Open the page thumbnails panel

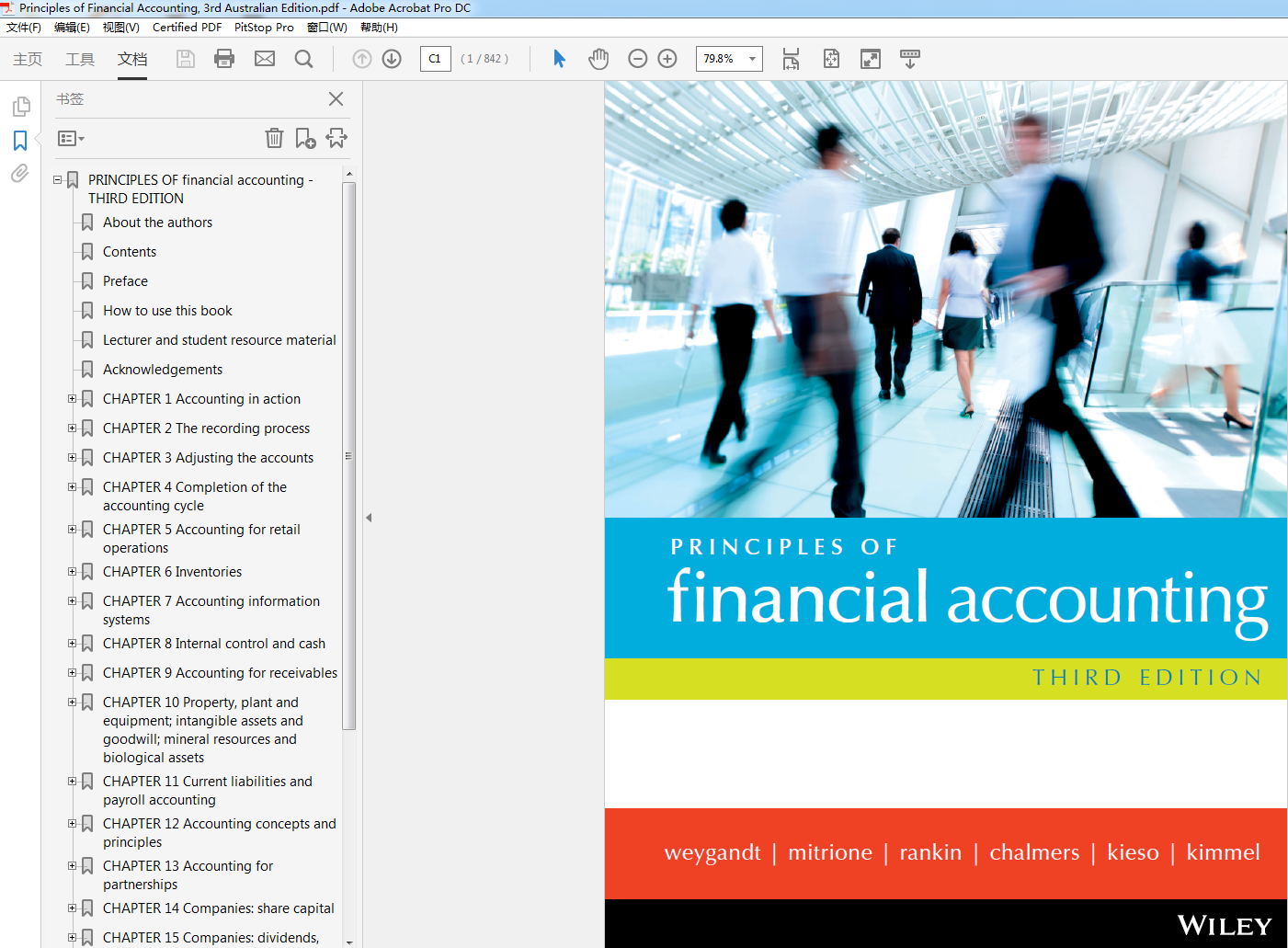[x=21, y=107]
